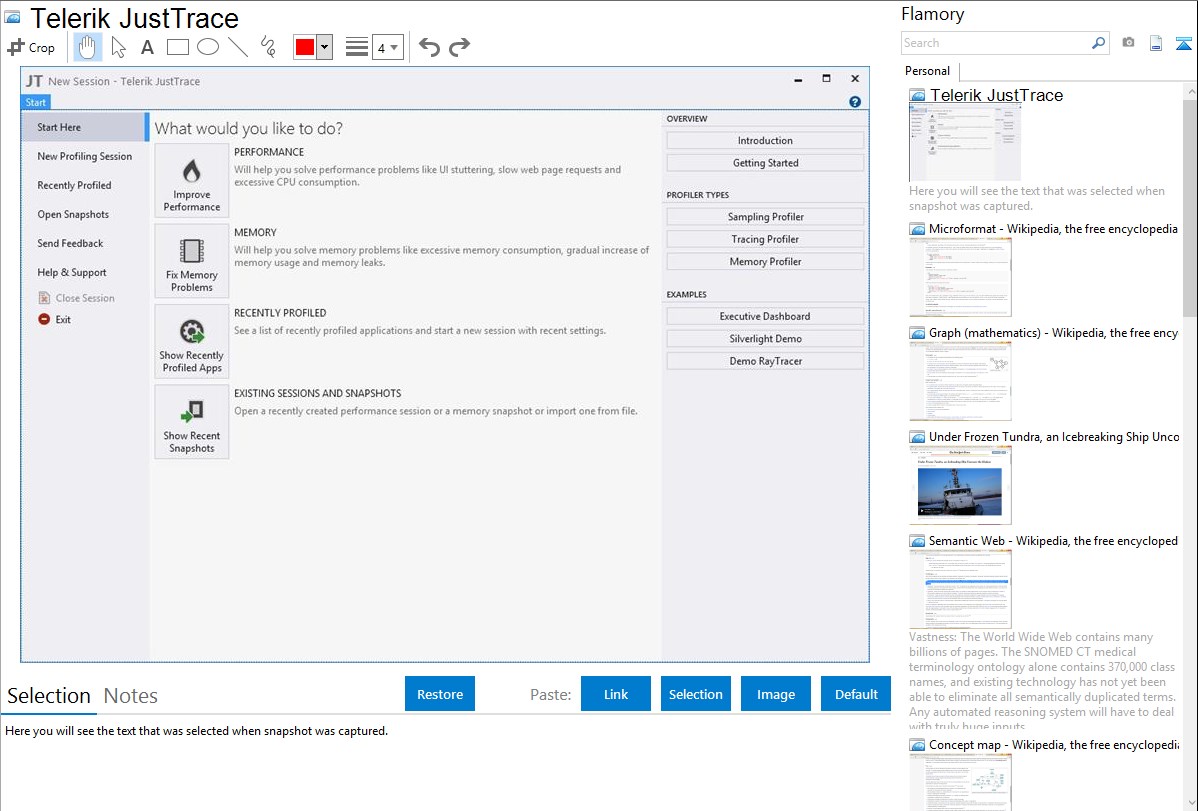Open the color picker dropdown arrow
The height and width of the screenshot is (811, 1198).
click(x=324, y=47)
